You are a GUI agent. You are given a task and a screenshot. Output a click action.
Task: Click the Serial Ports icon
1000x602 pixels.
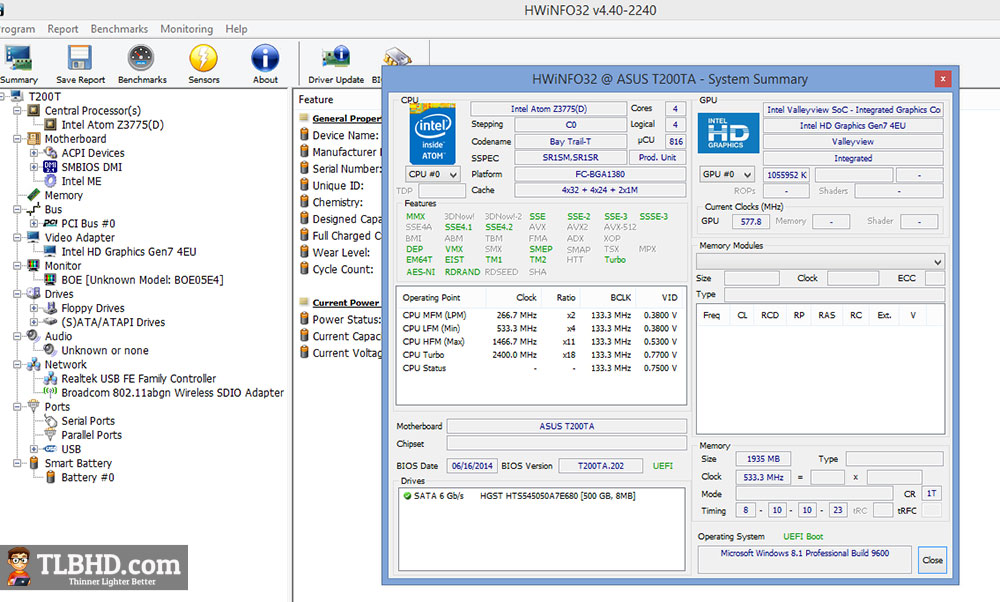[x=50, y=421]
